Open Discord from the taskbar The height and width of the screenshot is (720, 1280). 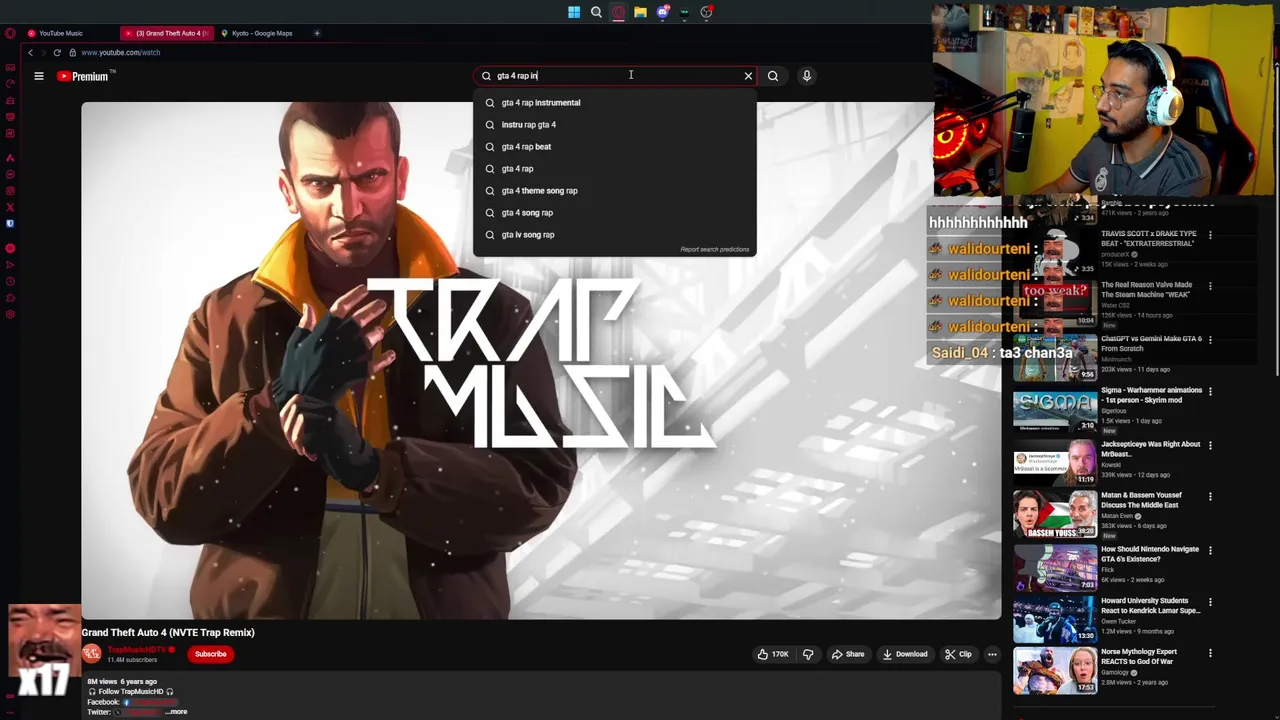point(662,12)
